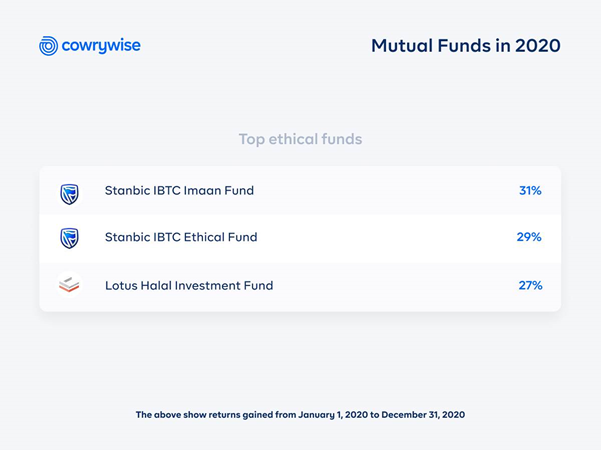Open the Stanbic IBTC Imaan Fund row
Viewport: 601px width, 450px height.
[x=300, y=191]
